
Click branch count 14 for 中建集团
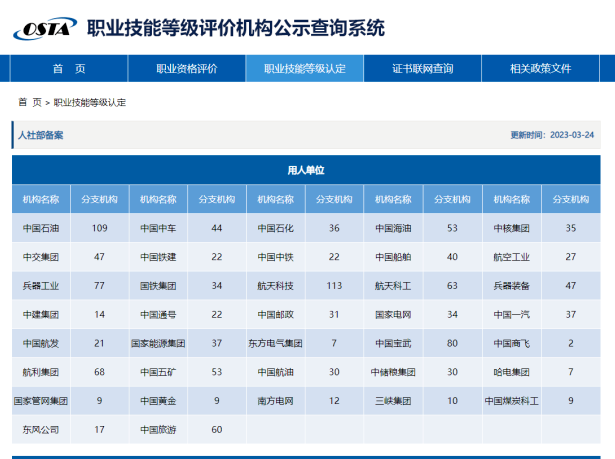coord(99,315)
